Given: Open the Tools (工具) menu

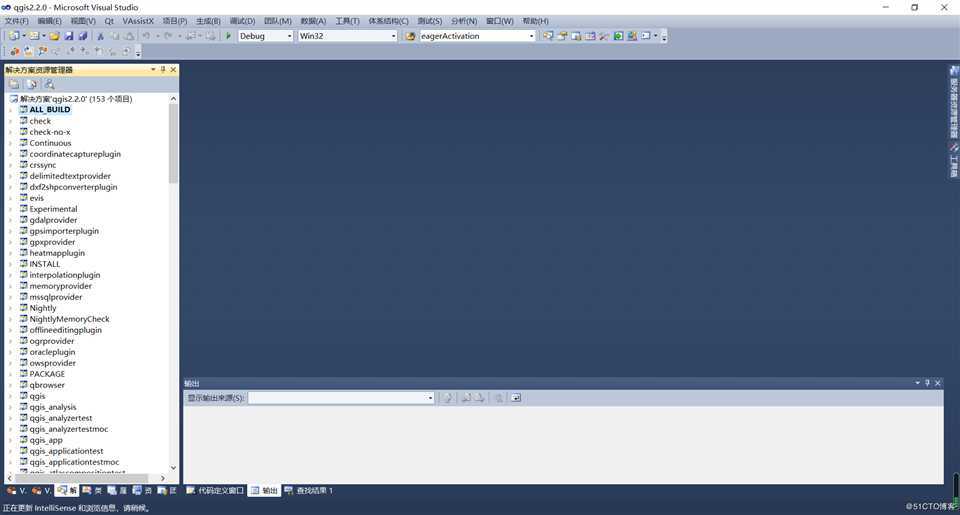Looking at the screenshot, I should [347, 21].
